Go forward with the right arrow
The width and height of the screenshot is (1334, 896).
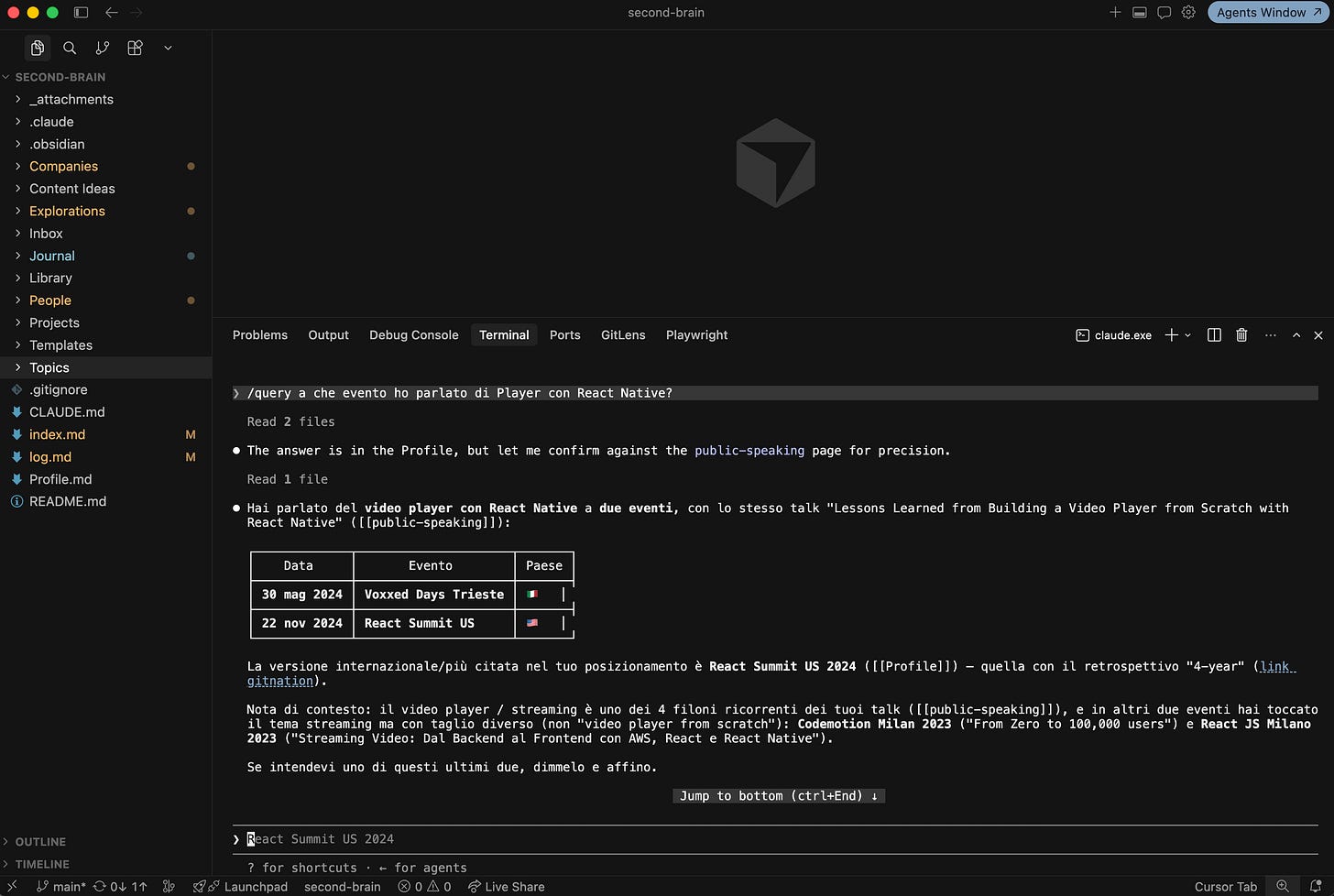[x=137, y=13]
